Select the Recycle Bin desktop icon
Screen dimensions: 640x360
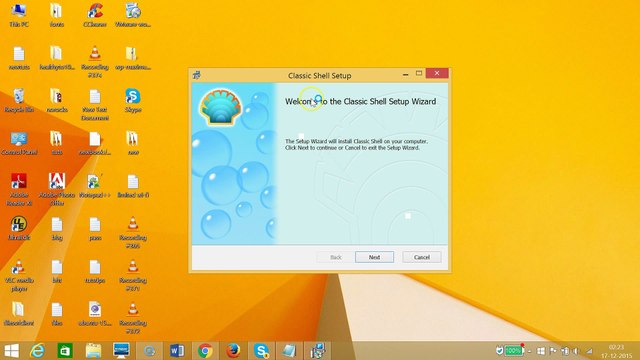pos(19,101)
